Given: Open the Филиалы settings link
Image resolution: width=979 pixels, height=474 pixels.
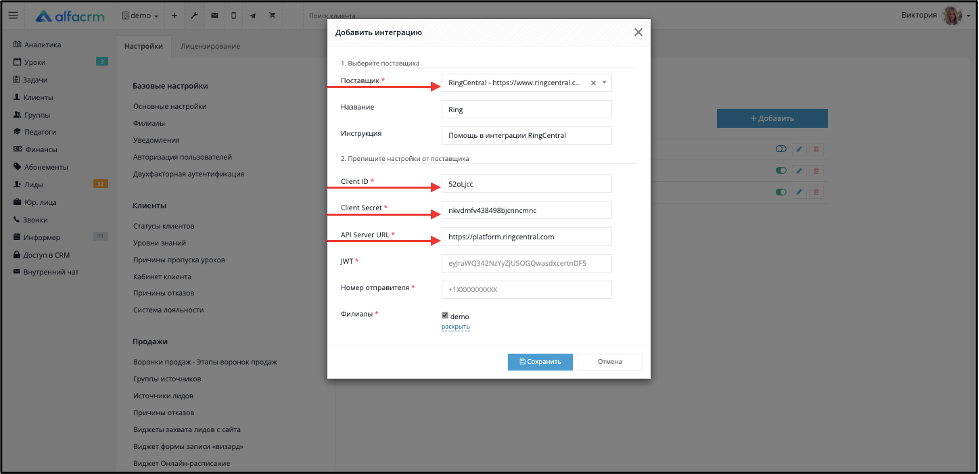Looking at the screenshot, I should point(149,124).
